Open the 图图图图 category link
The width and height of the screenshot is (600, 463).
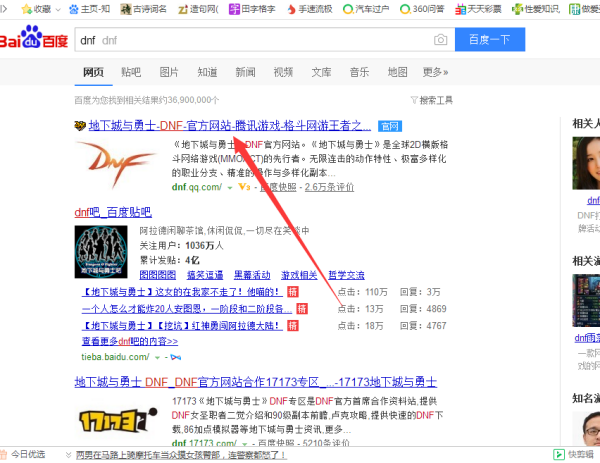(158, 275)
